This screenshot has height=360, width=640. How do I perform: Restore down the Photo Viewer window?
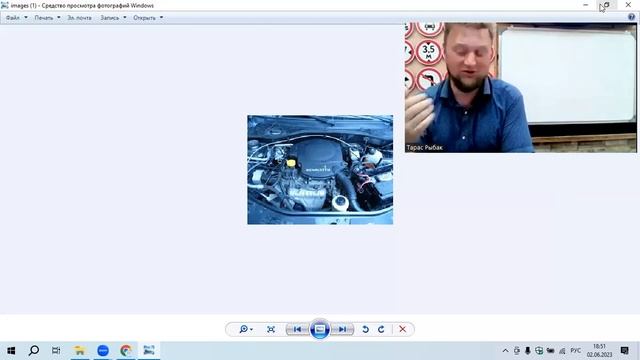point(607,5)
